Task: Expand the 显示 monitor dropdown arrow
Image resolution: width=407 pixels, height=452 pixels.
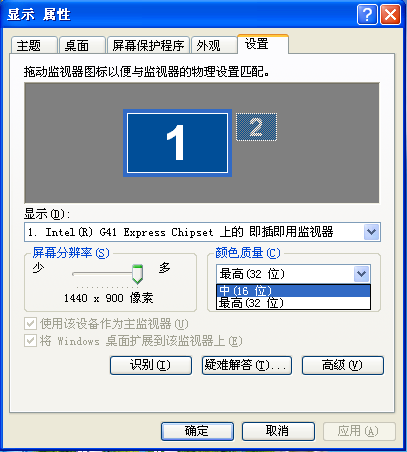Action: click(x=372, y=232)
